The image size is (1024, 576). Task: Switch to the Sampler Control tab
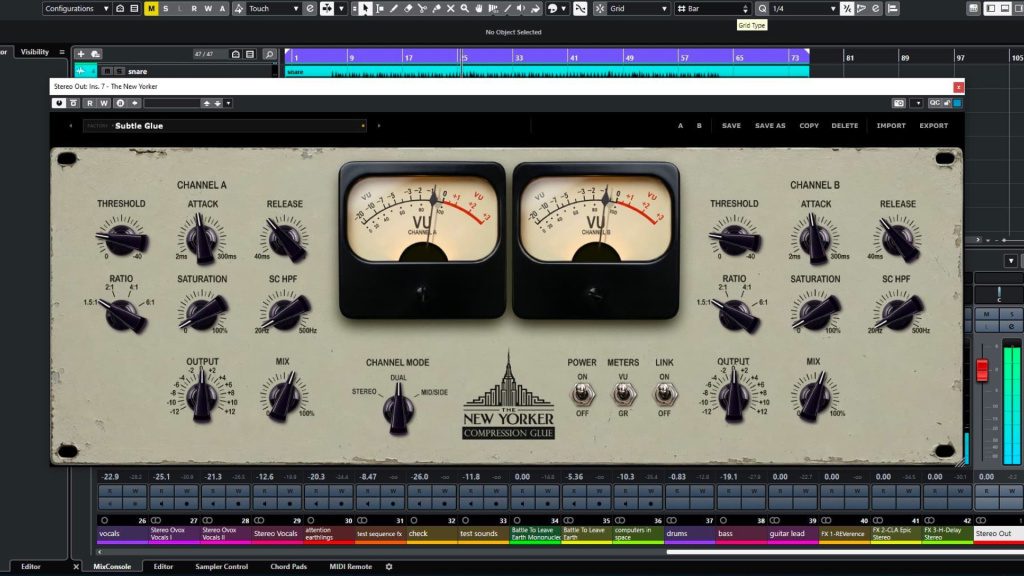(221, 566)
